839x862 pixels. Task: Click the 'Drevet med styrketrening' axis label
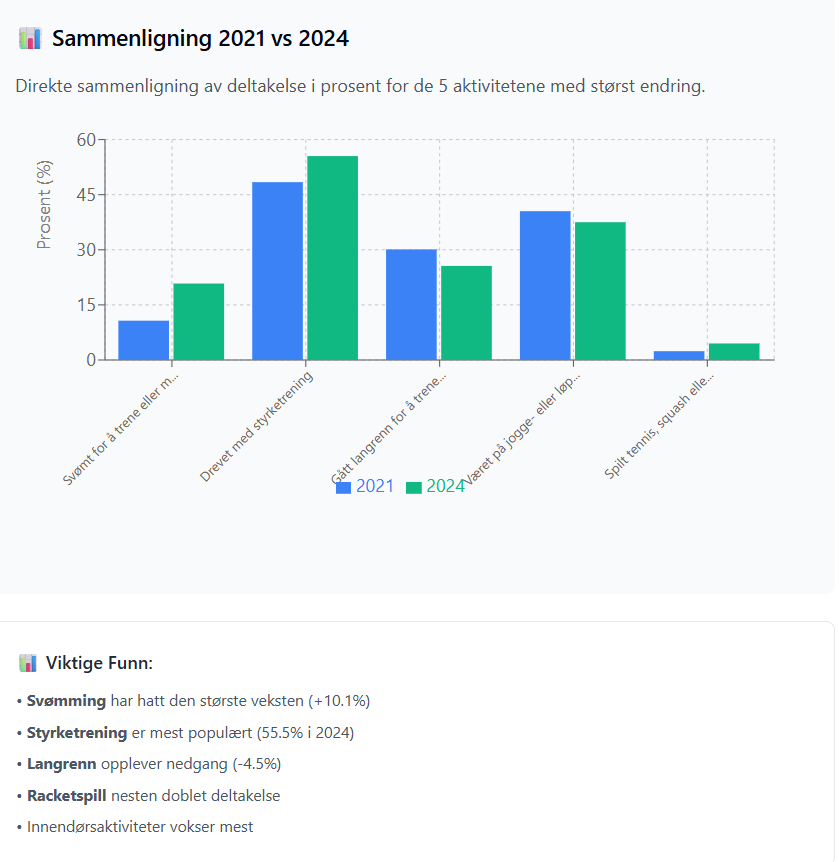tap(256, 427)
